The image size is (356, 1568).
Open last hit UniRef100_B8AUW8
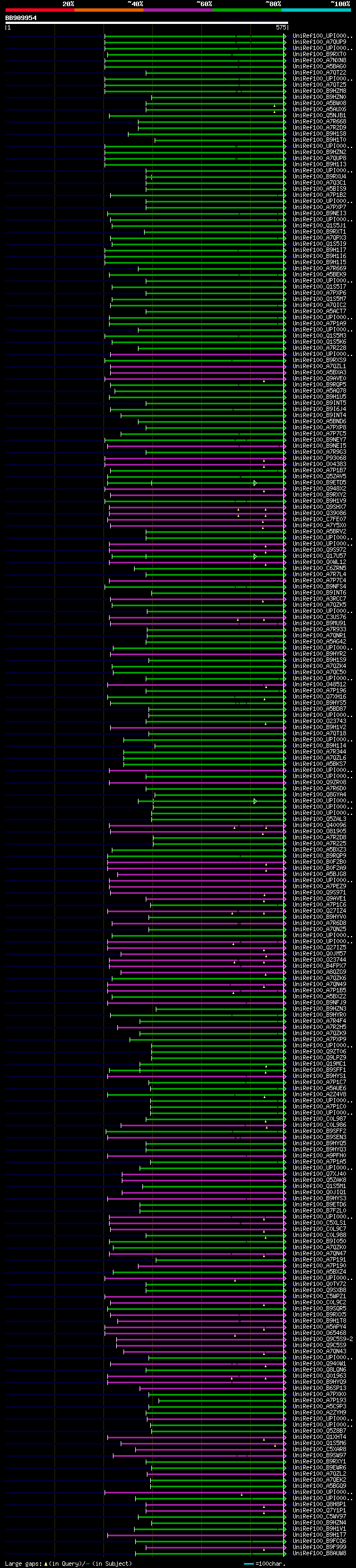pos(319,1553)
